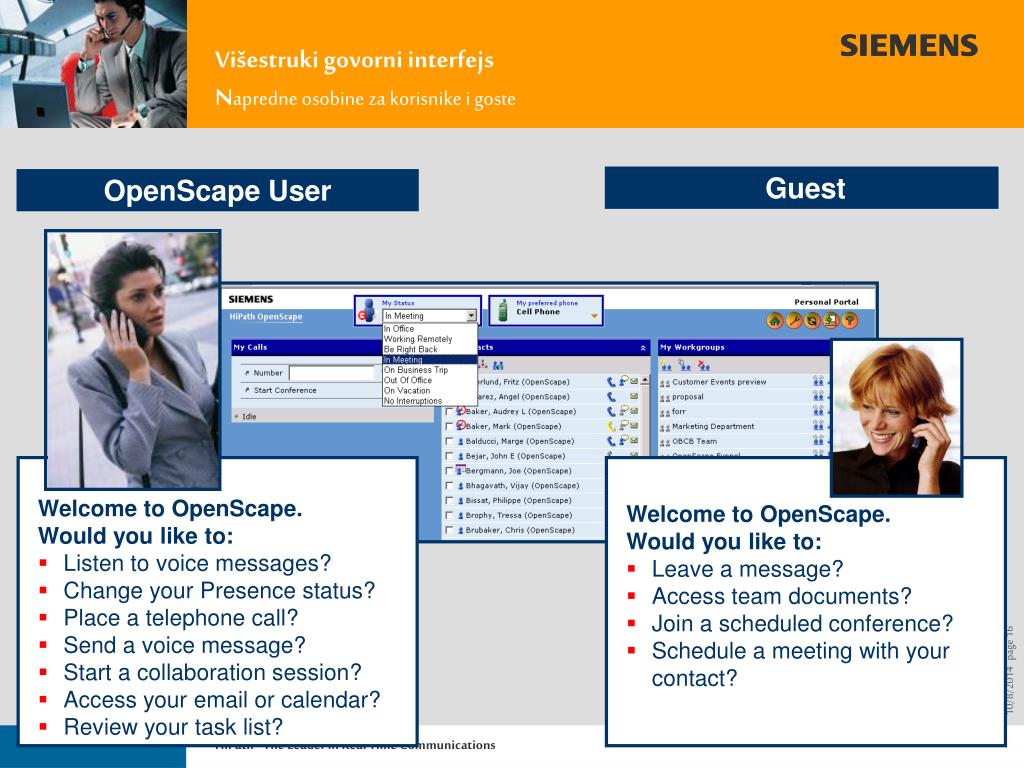Image resolution: width=1024 pixels, height=768 pixels.
Task: Expand Start Conference in My Calls
Action: coord(248,390)
